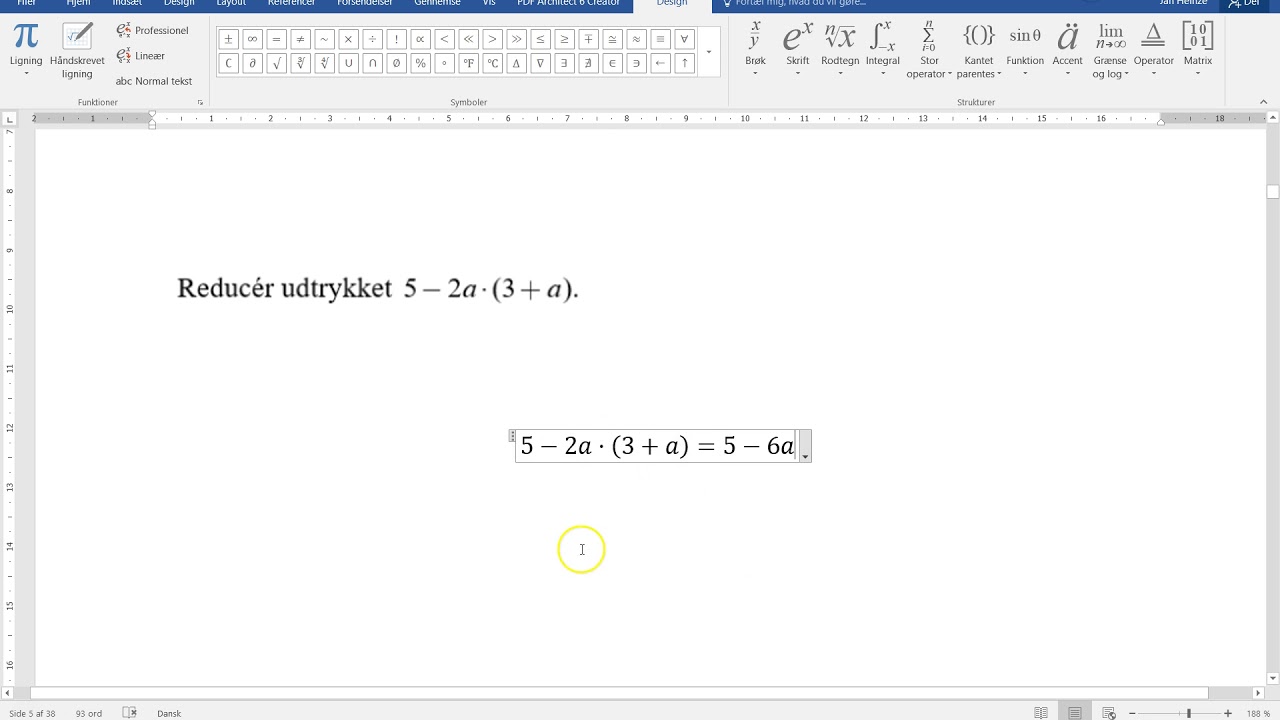This screenshot has width=1280, height=720.
Task: Open the Vis ribbon tab
Action: tap(489, 4)
